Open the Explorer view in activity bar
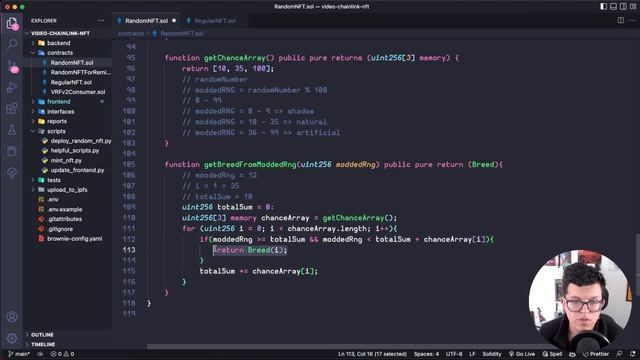The image size is (640, 360). [12, 23]
